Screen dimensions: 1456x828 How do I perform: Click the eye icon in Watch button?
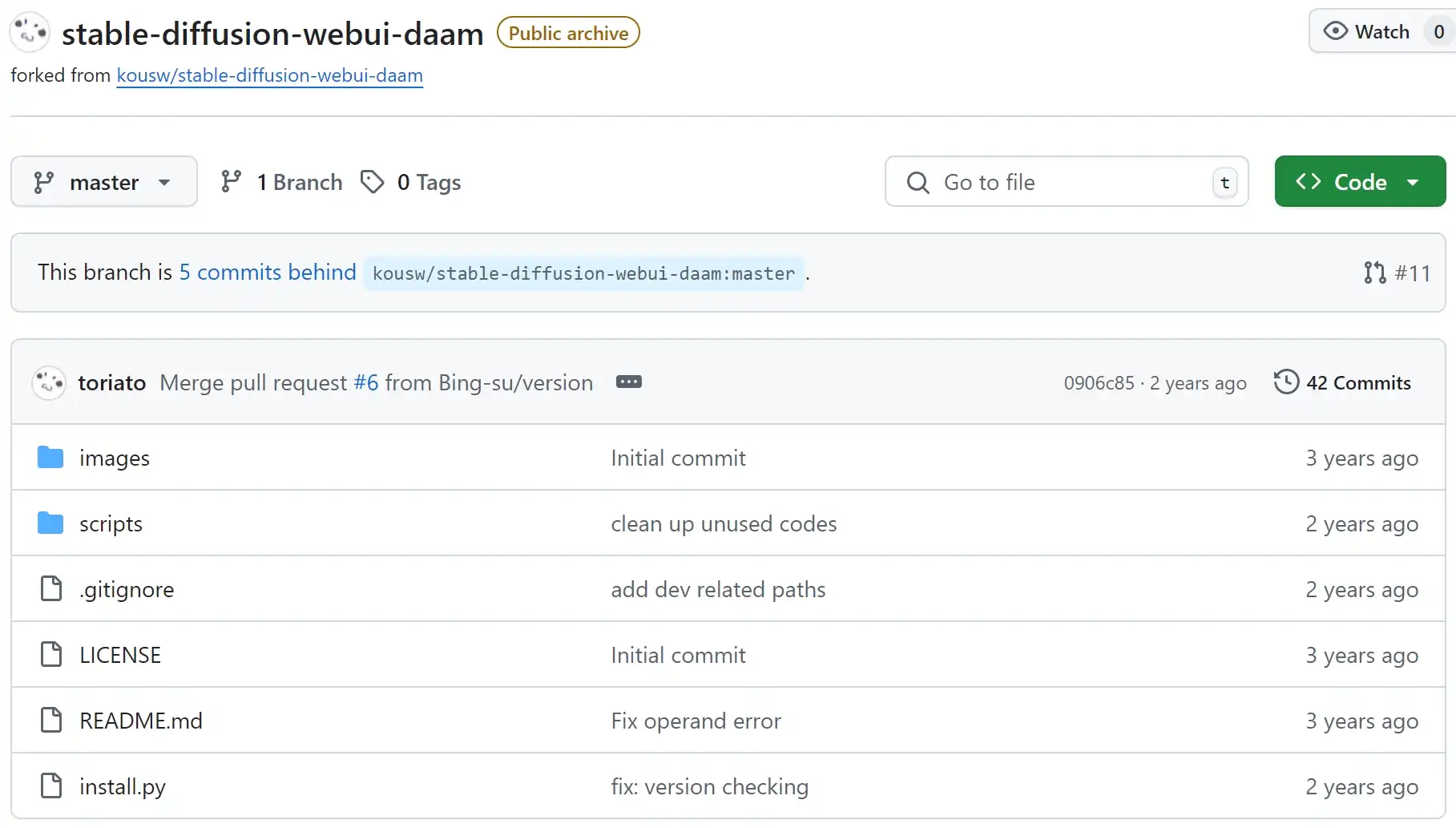(x=1335, y=31)
